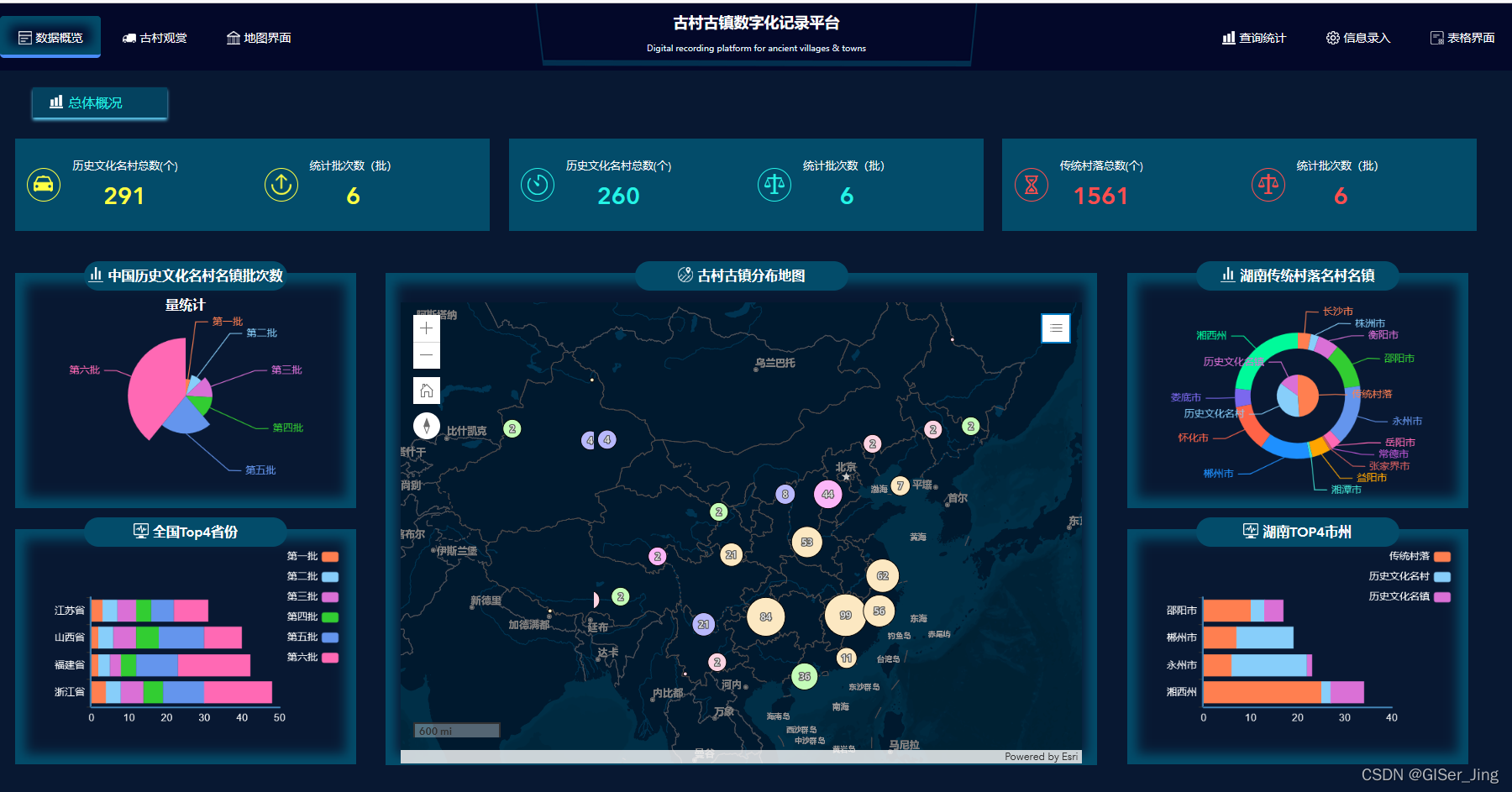The width and height of the screenshot is (1512, 792).
Task: Open the Powered by Esri link
Action: click(x=1040, y=757)
